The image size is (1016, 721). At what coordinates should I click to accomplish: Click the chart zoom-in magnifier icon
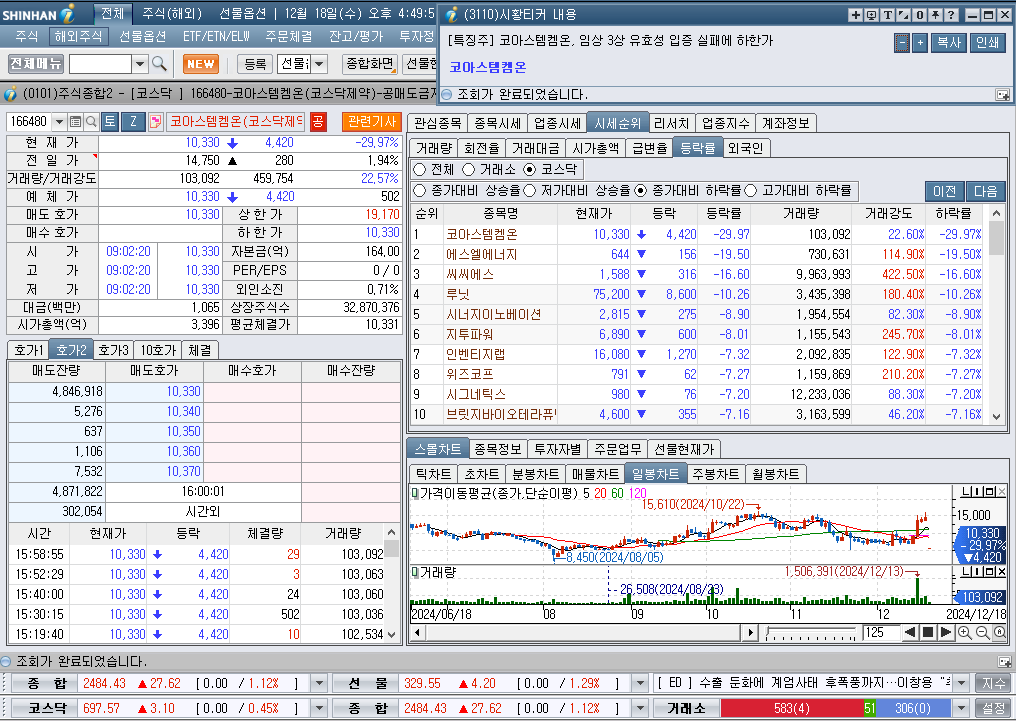point(964,632)
